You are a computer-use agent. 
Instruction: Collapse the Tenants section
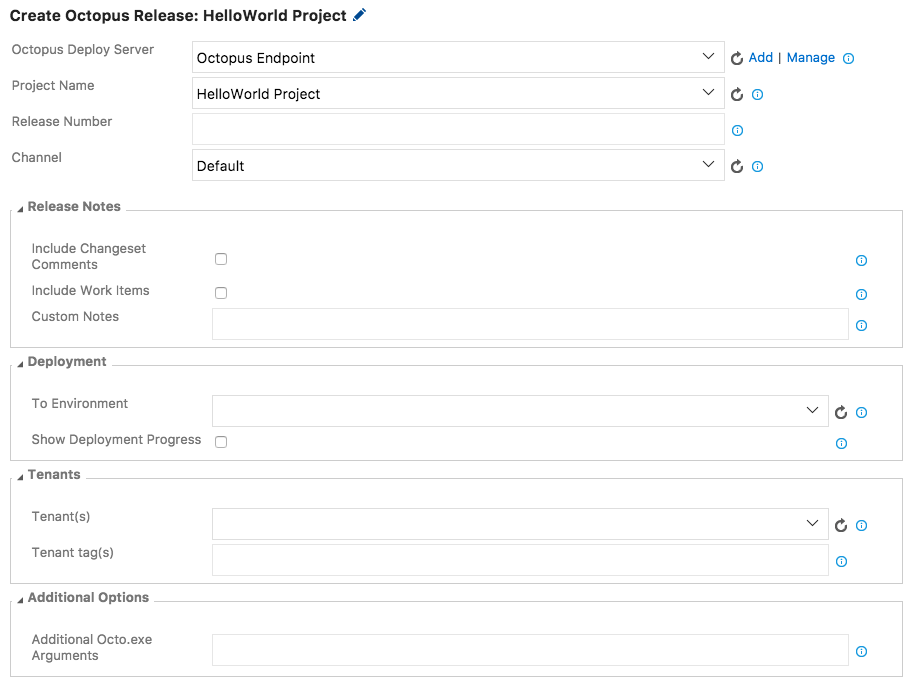tap(20, 477)
